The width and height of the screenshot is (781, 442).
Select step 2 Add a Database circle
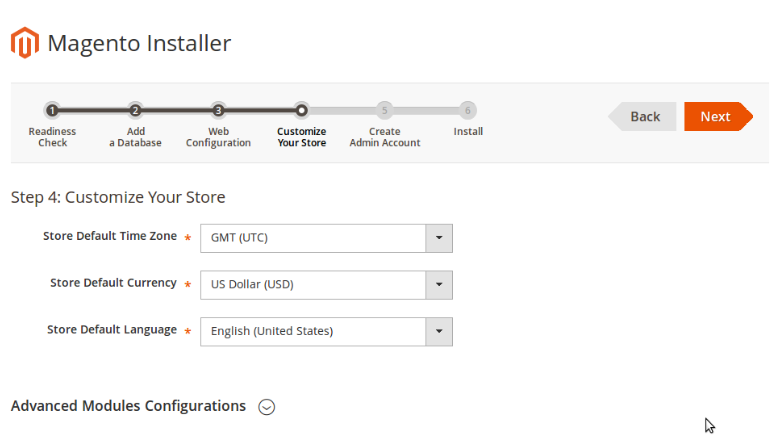pyautogui.click(x=135, y=110)
